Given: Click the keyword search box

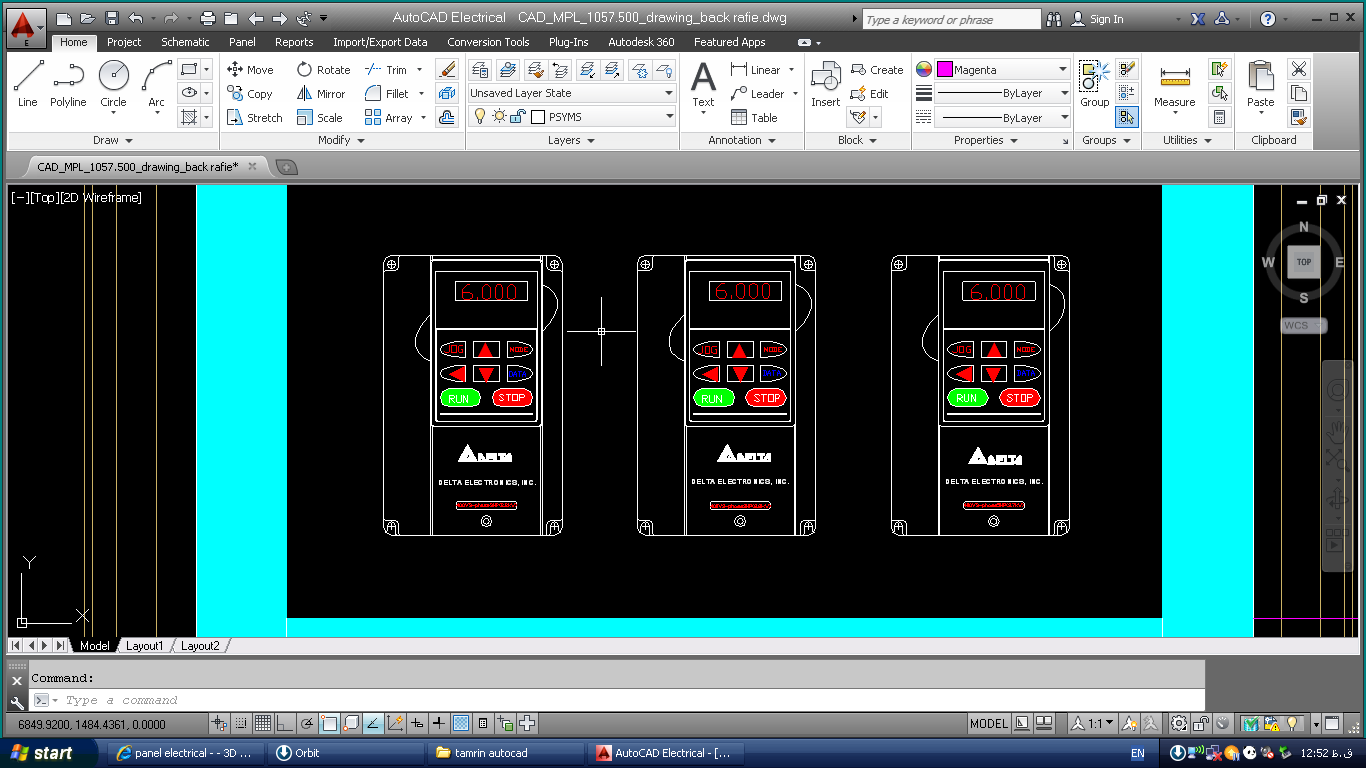Looking at the screenshot, I should click(x=950, y=19).
